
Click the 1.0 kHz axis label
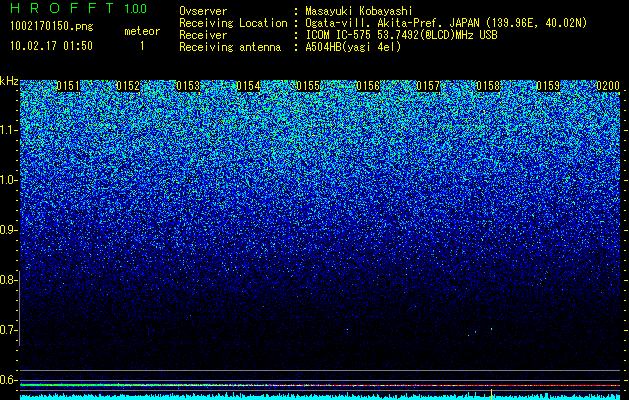coord(8,180)
